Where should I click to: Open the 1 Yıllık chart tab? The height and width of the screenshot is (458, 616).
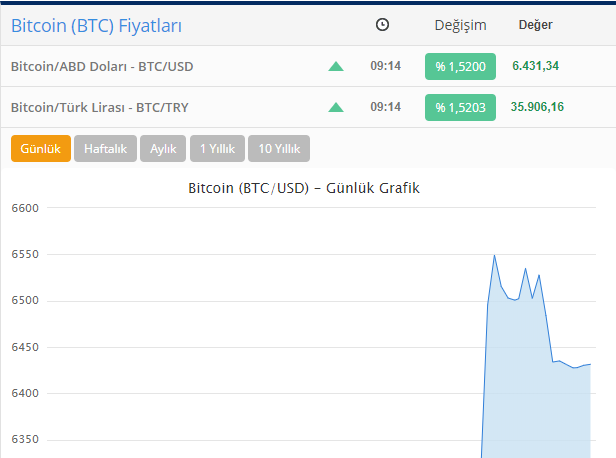coord(217,148)
